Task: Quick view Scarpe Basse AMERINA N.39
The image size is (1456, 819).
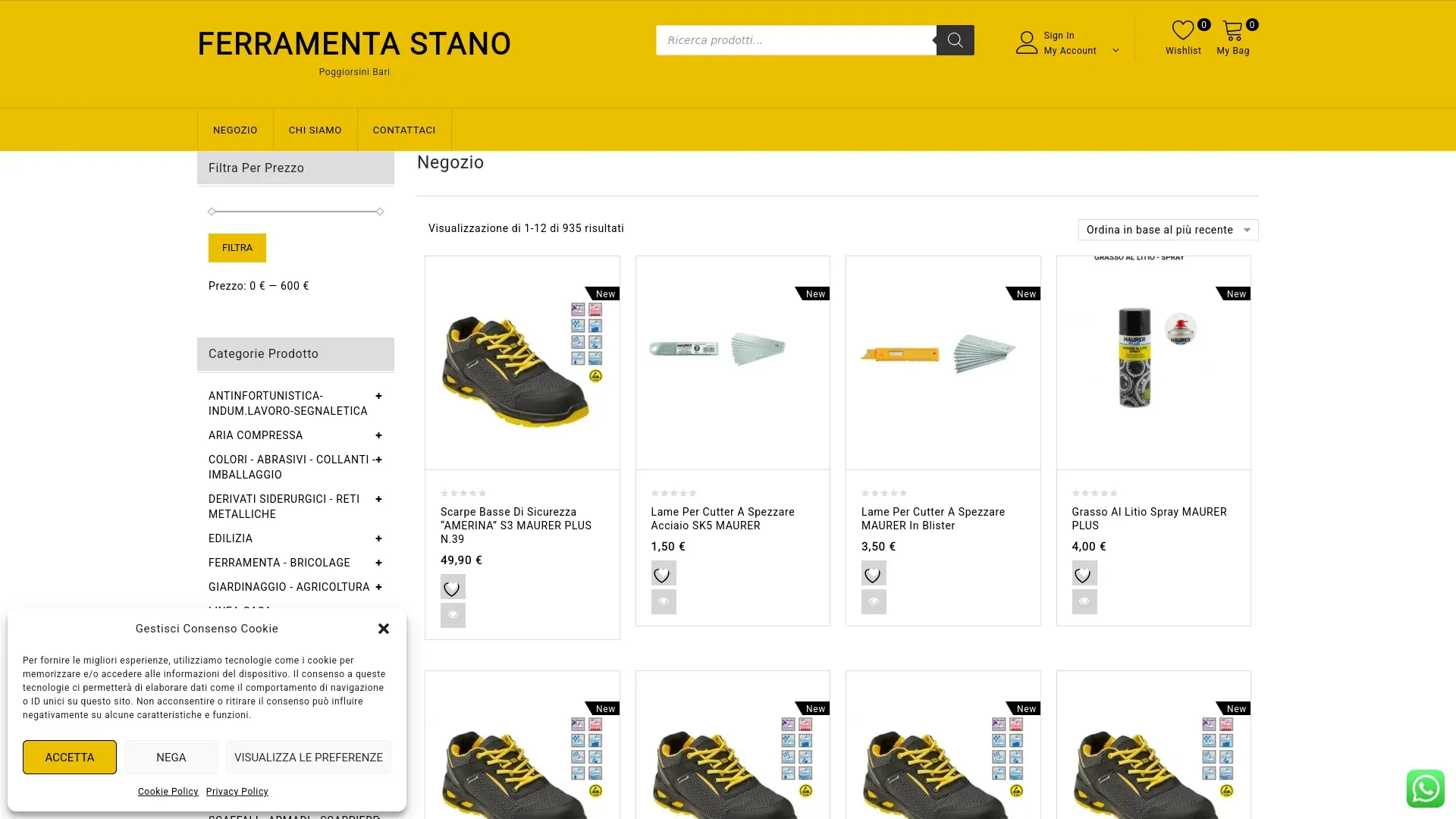Action: pos(453,615)
